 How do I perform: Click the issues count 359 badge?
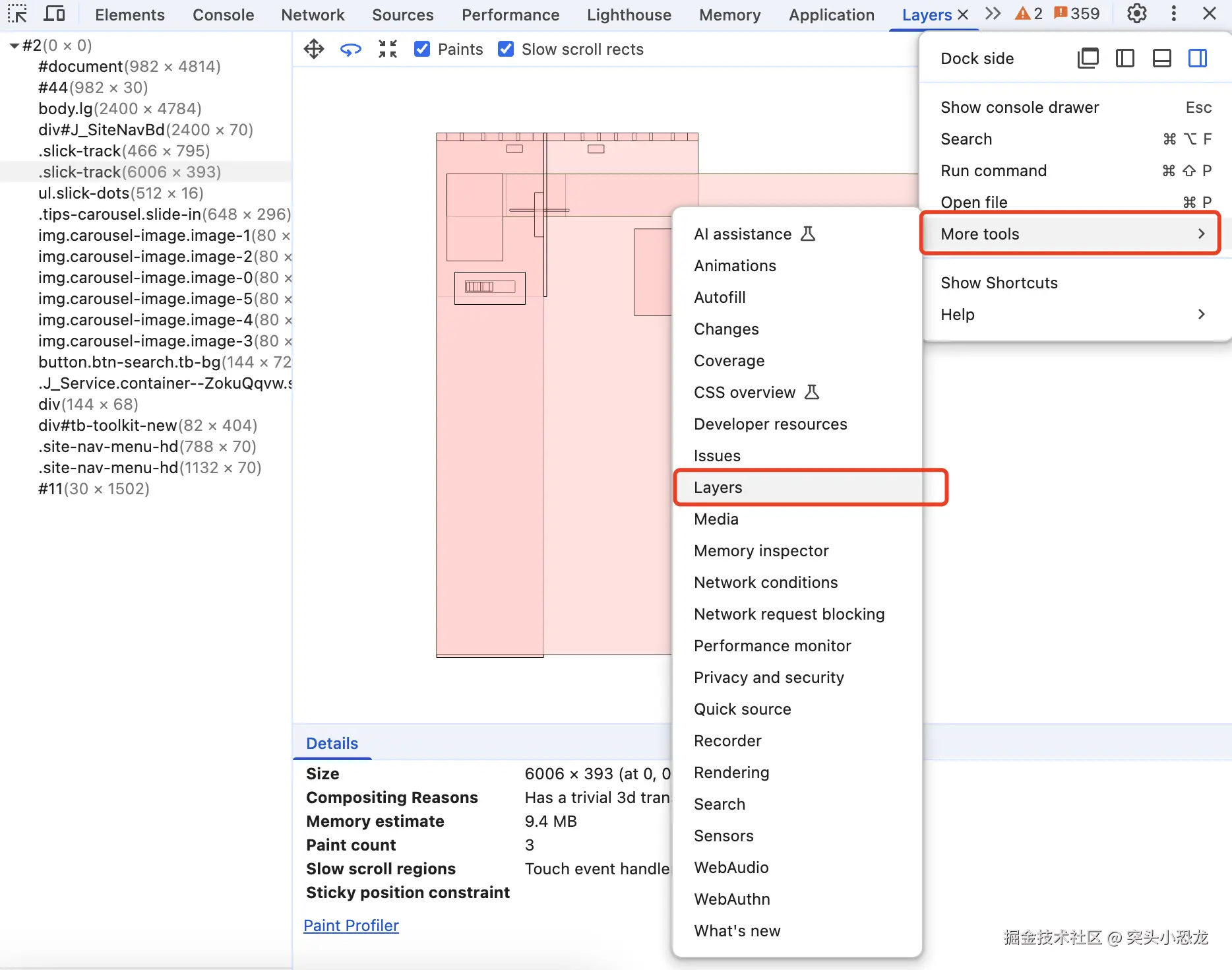click(x=1077, y=14)
